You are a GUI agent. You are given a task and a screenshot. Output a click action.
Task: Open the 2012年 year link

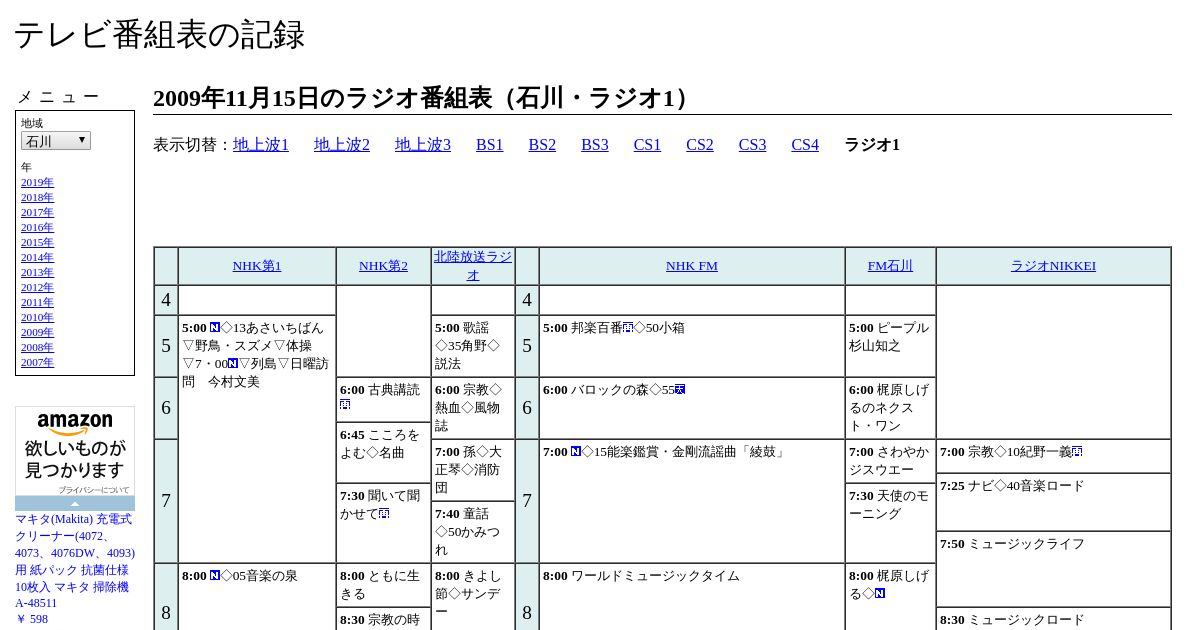point(37,287)
